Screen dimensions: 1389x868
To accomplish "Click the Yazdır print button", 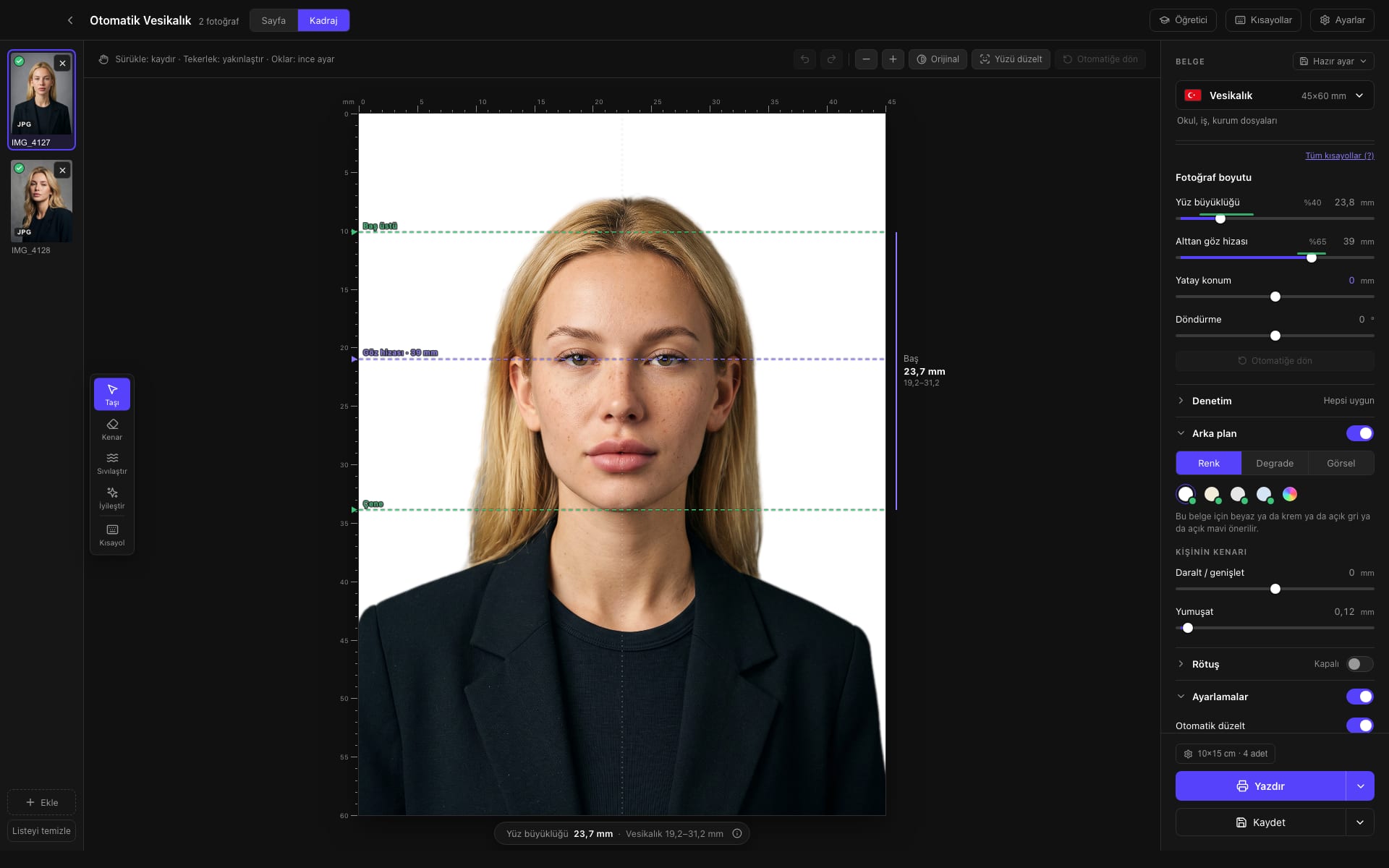I will pyautogui.click(x=1260, y=786).
